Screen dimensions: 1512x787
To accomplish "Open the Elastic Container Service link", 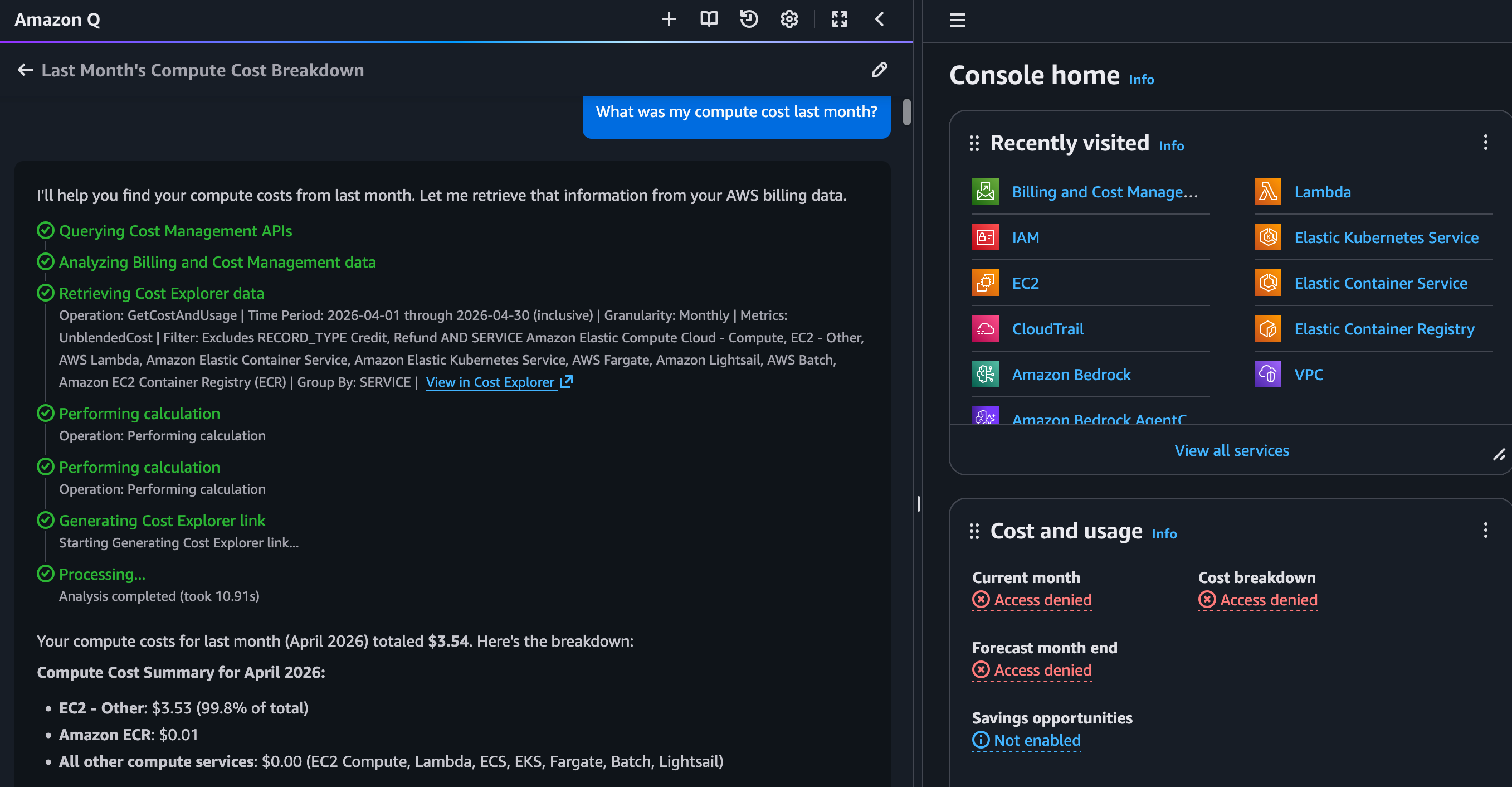I will pos(1381,284).
